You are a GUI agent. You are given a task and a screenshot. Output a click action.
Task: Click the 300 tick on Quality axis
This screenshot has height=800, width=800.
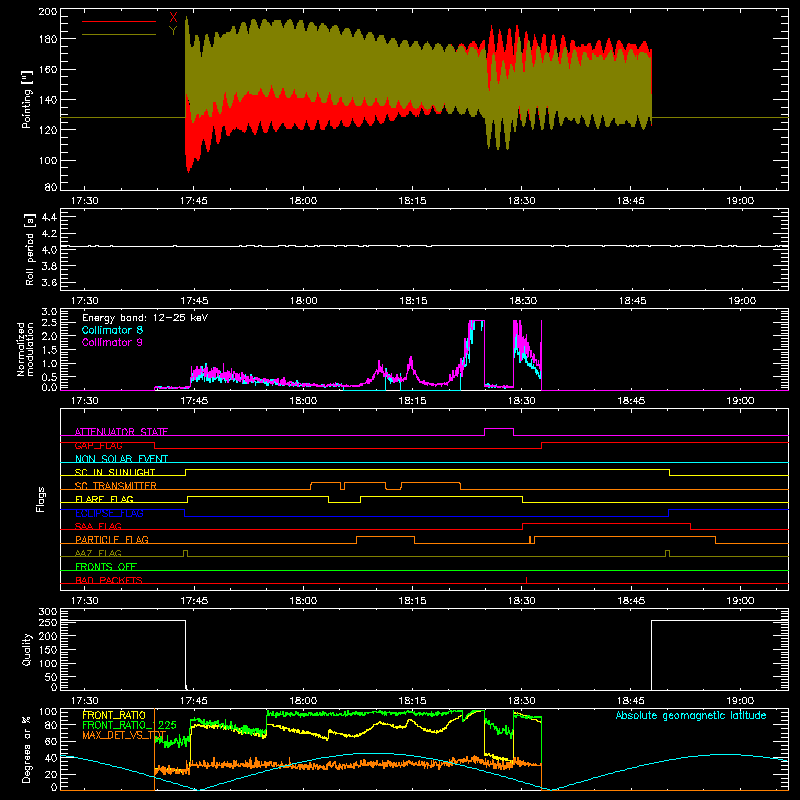48,612
